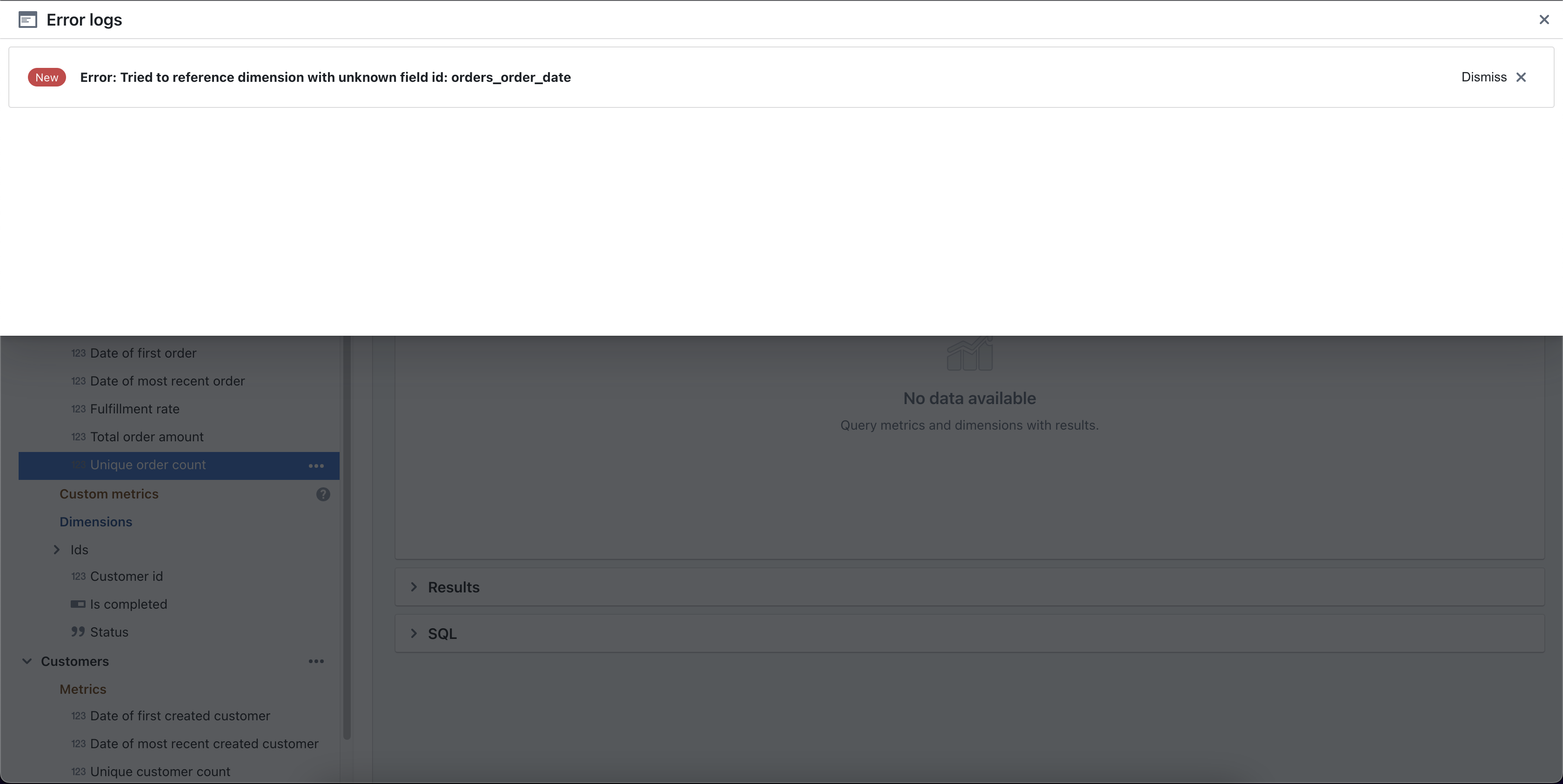Screen dimensions: 1563x784
Task: Click the sidebar vertical scrollbar
Action: click(x=347, y=538)
